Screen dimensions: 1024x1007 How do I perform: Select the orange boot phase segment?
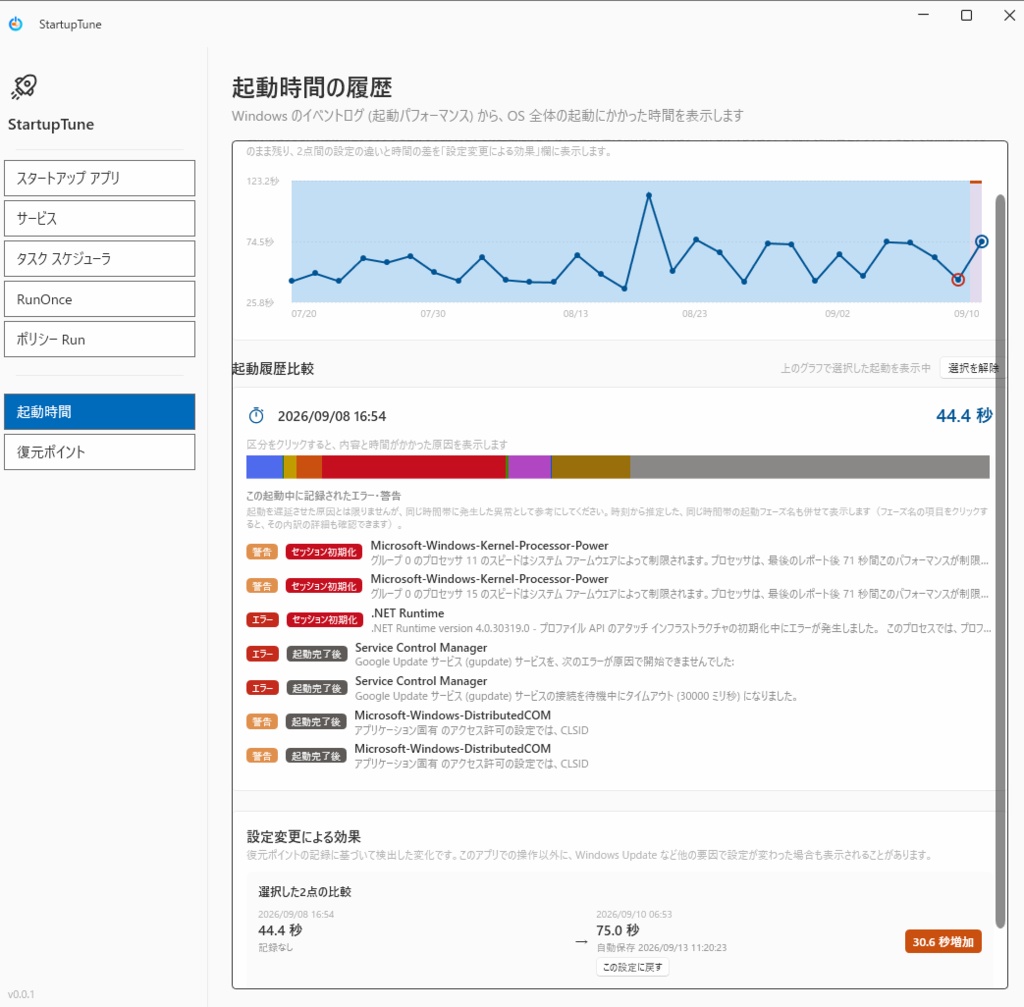309,467
